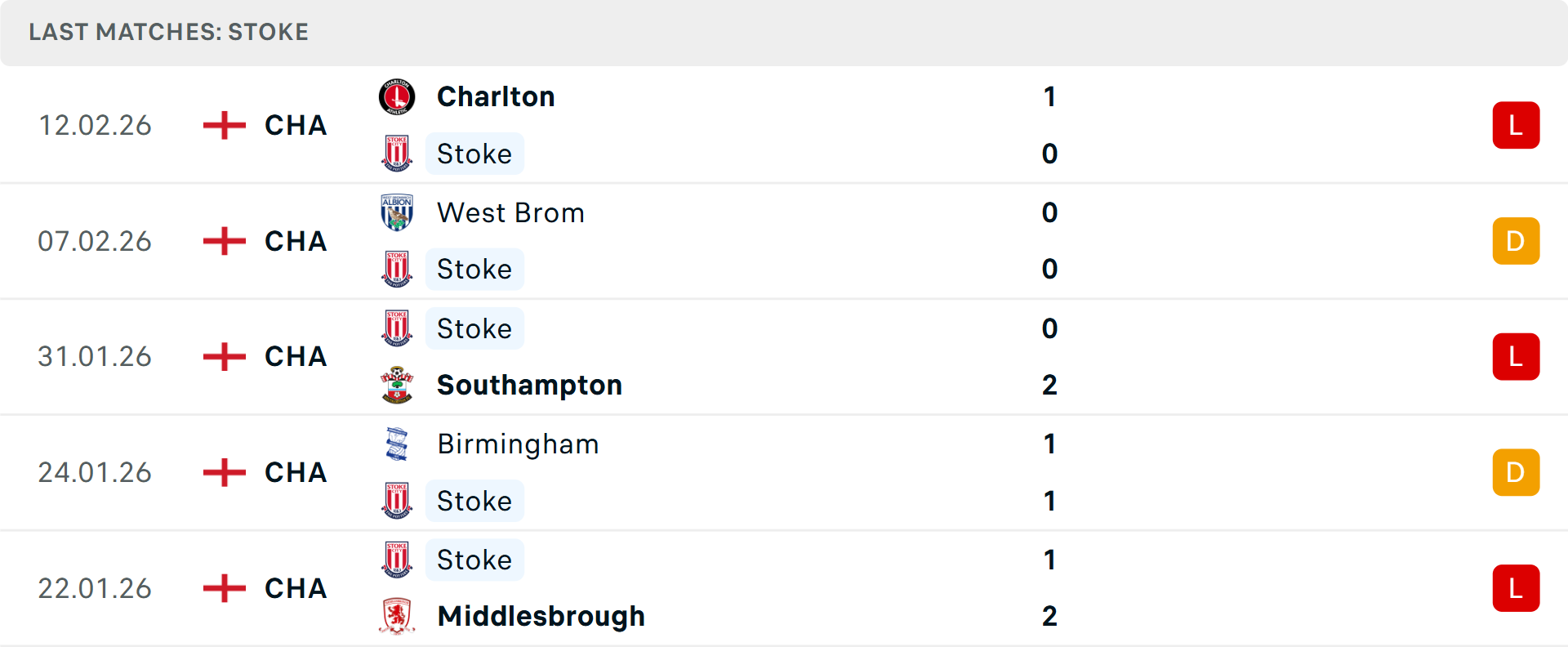Select the L badge on the Southampton defeat
The width and height of the screenshot is (1568, 647).
click(x=1516, y=357)
